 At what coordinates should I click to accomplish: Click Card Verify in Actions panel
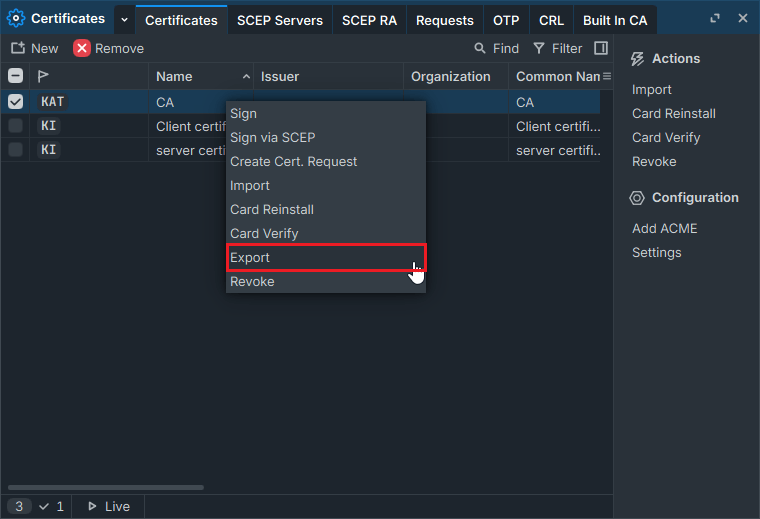click(x=666, y=138)
